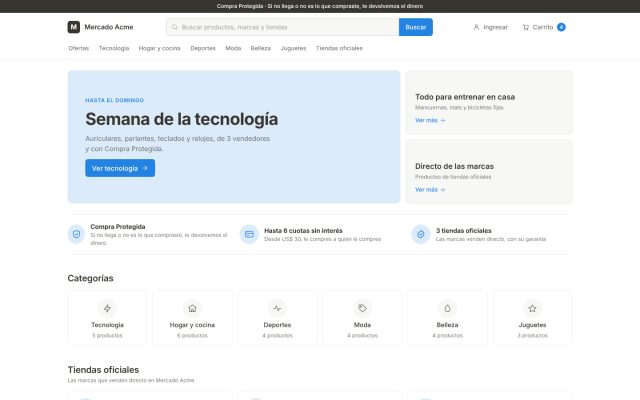Click the Ver tecnología button
Image resolution: width=640 pixels, height=400 pixels.
tap(120, 168)
